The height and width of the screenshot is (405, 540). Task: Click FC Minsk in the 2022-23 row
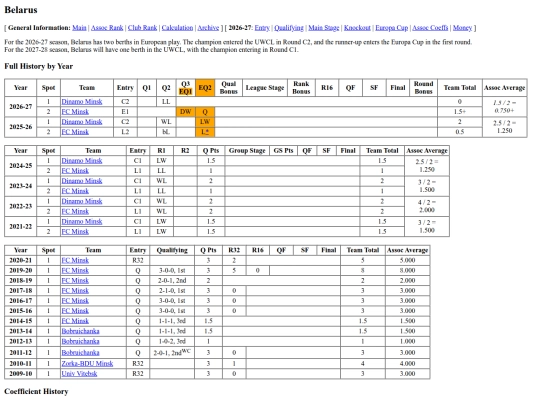click(x=75, y=211)
